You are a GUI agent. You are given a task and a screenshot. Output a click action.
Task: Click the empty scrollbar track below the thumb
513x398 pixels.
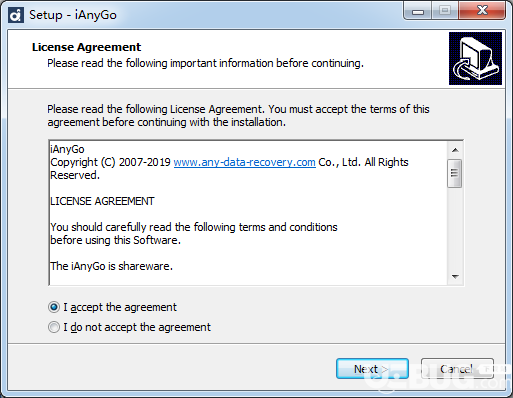(x=455, y=228)
